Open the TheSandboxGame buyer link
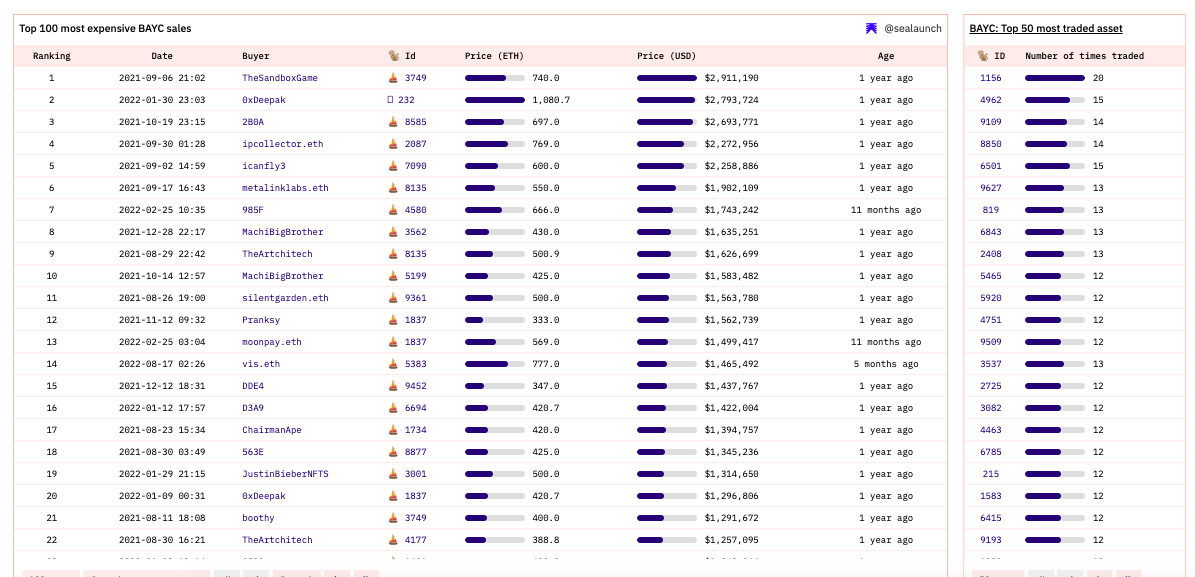Viewport: 1195px width, 577px height. click(x=279, y=78)
